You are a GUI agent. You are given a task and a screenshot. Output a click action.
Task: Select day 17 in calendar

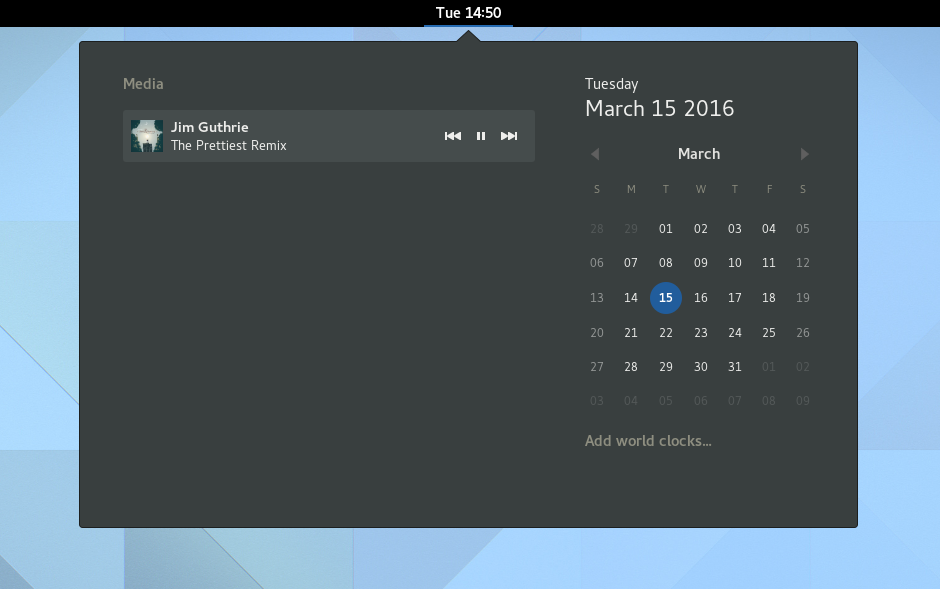pos(734,298)
